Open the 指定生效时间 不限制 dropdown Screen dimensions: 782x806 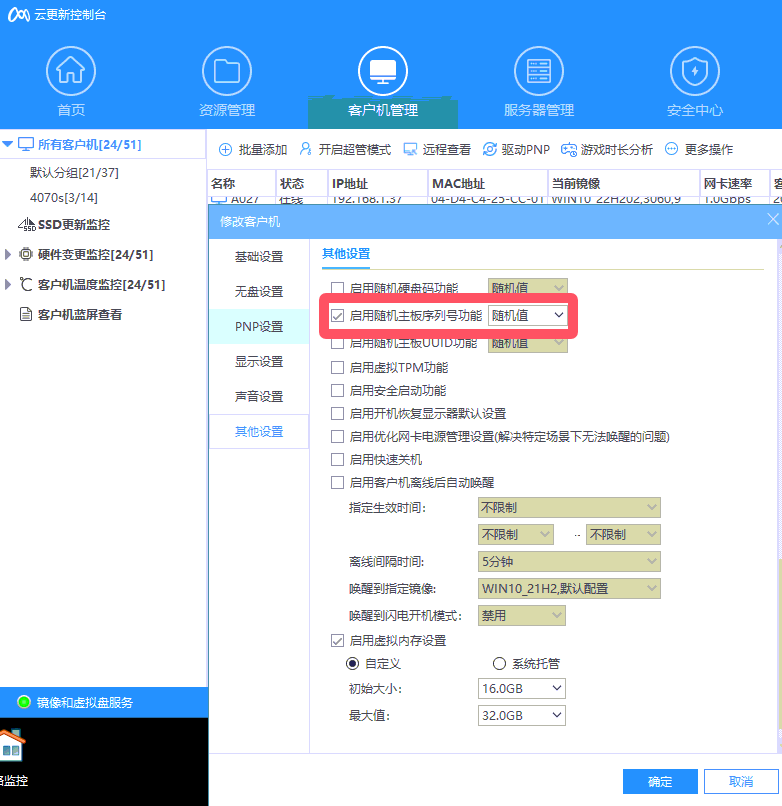click(569, 508)
